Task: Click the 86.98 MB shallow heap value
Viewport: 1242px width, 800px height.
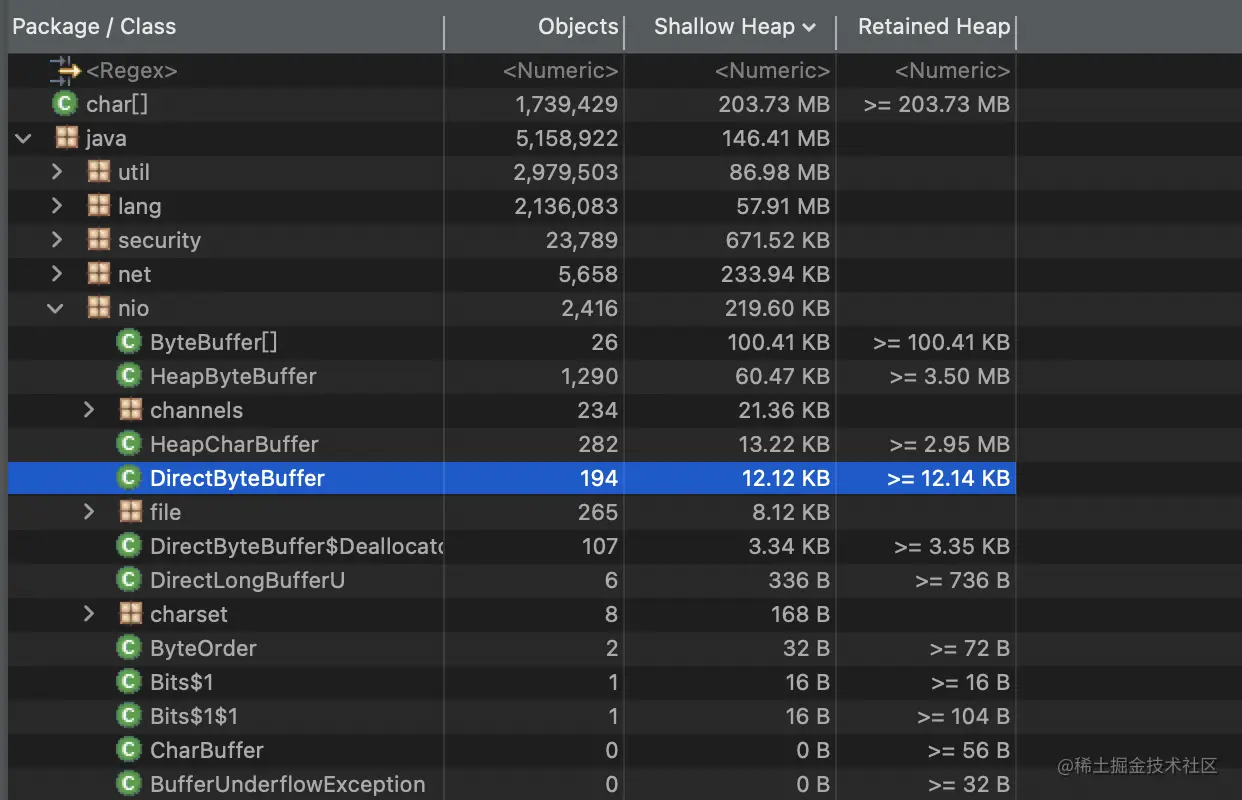Action: coord(779,172)
